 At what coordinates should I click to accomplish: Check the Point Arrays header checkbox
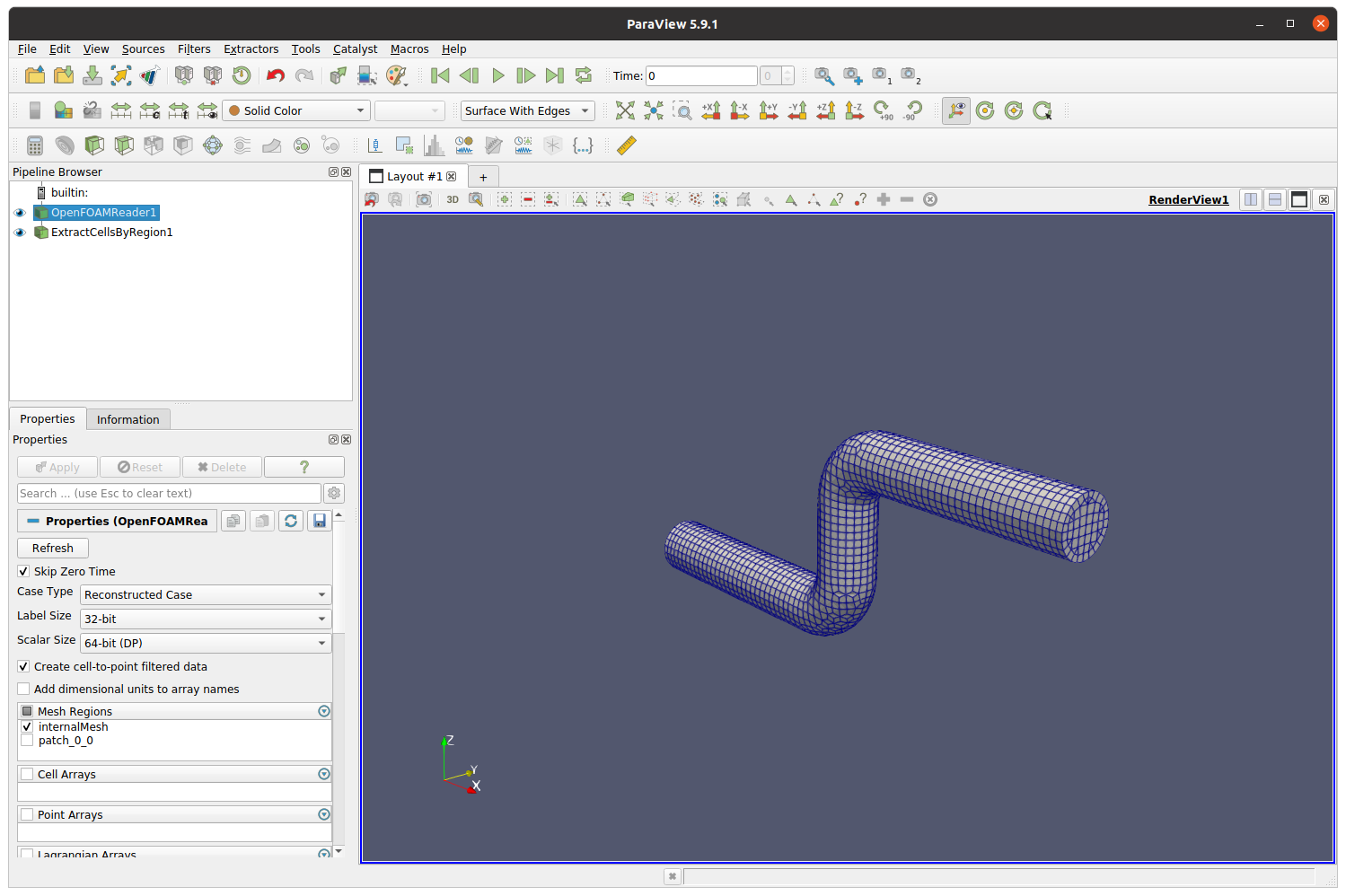tap(27, 814)
